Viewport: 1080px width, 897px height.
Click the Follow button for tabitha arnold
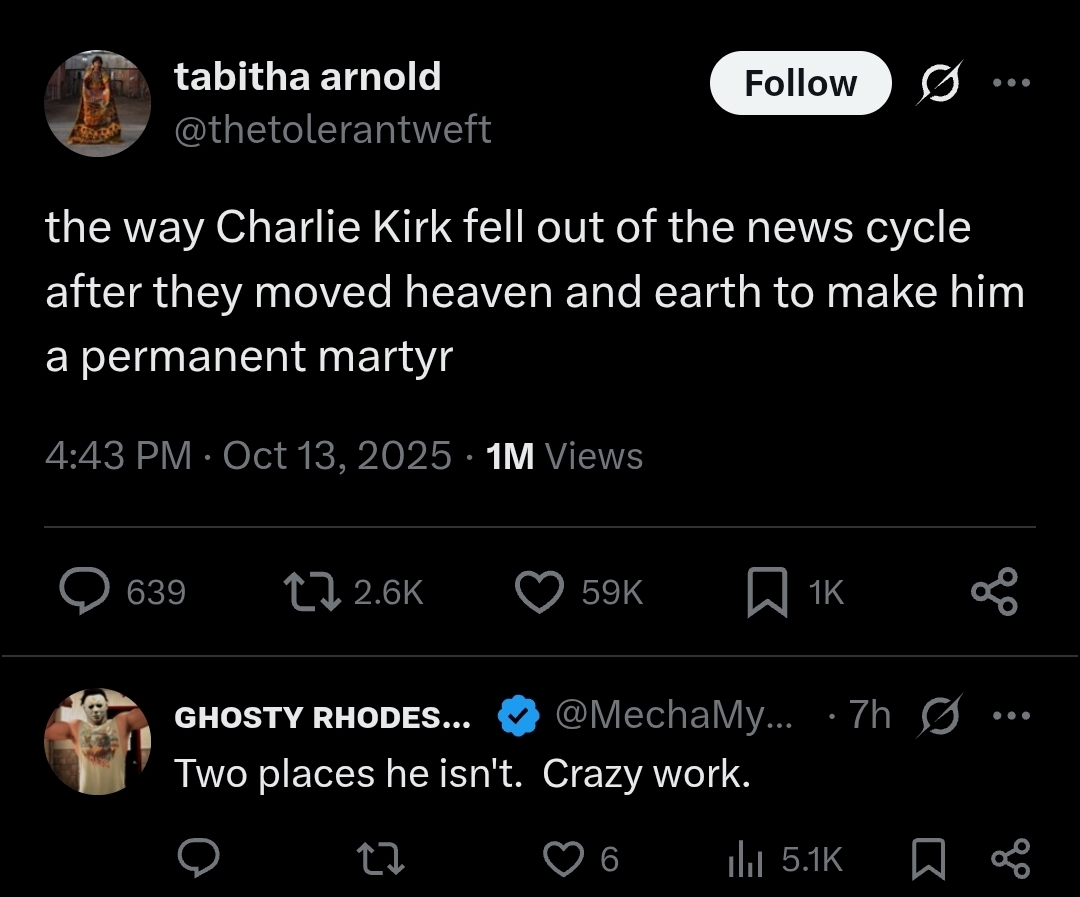[x=800, y=83]
